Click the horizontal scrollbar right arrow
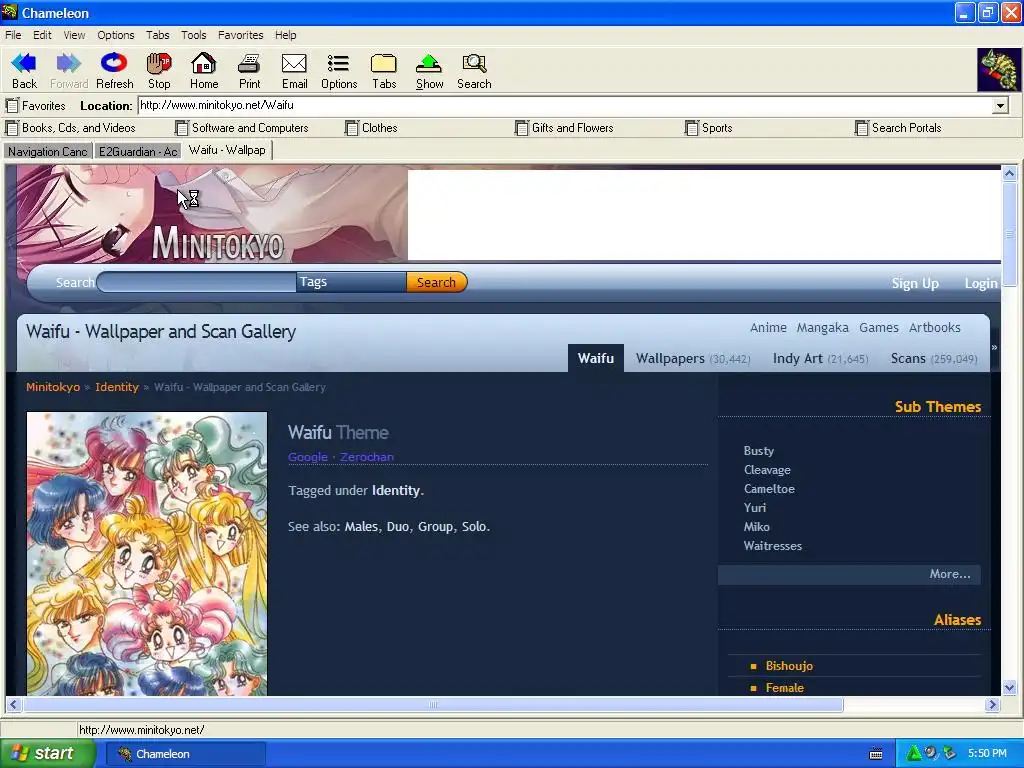The width and height of the screenshot is (1024, 768). click(x=993, y=705)
